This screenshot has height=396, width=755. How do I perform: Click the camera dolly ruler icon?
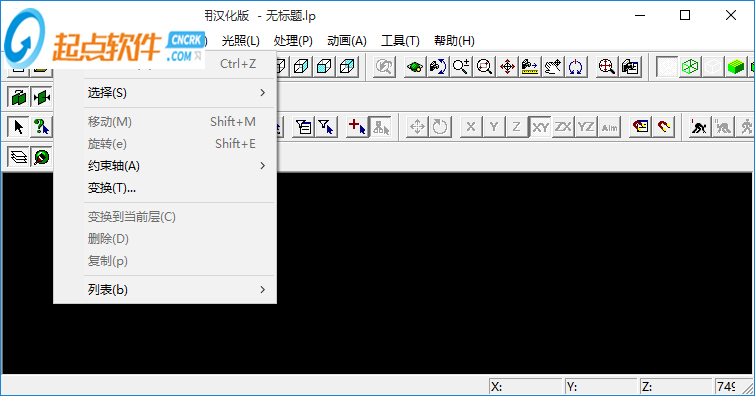point(530,67)
